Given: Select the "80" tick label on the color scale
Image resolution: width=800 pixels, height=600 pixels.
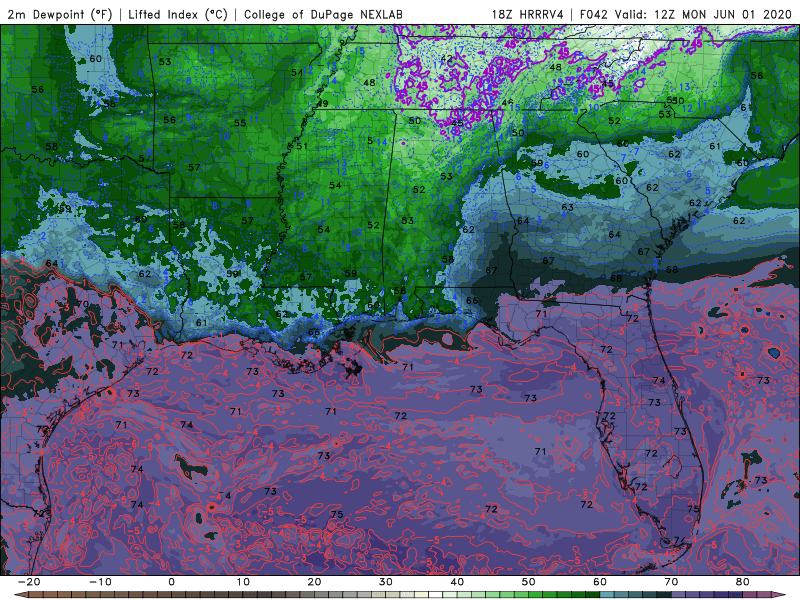Looking at the screenshot, I should (x=743, y=582).
